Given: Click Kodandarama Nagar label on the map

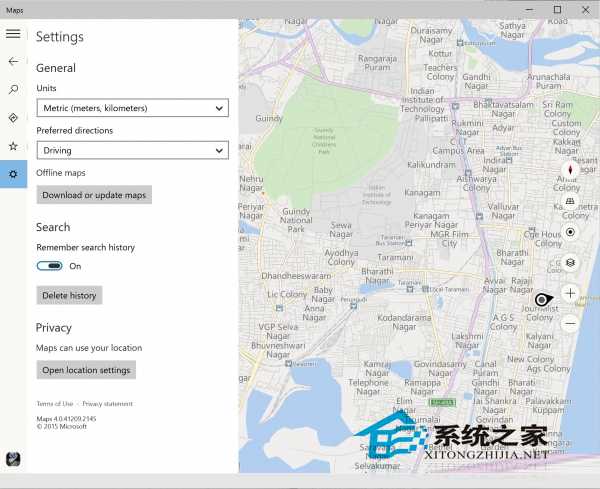Looking at the screenshot, I should 404,322.
